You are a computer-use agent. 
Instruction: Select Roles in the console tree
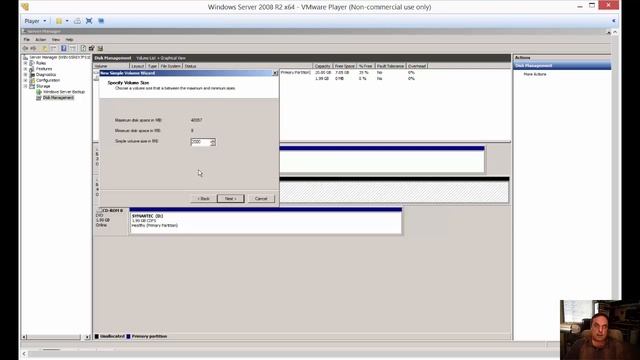[x=41, y=63]
